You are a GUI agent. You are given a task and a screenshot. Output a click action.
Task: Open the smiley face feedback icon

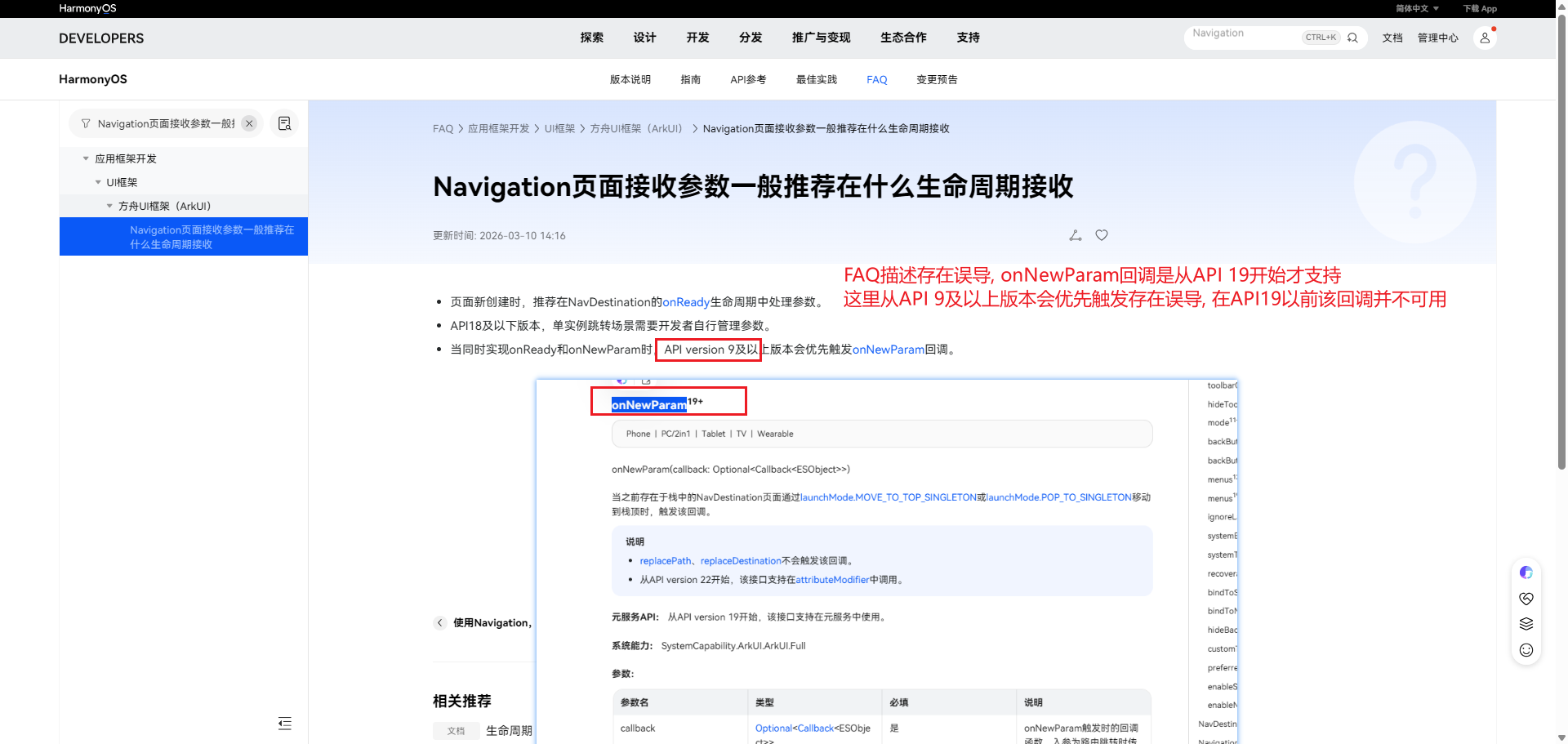pyautogui.click(x=1526, y=650)
